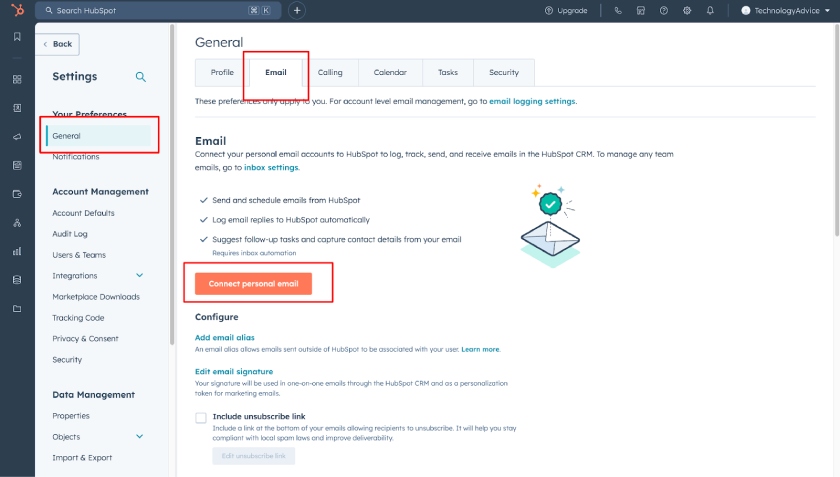Open the CRM contacts icon in left rail

coord(17,108)
